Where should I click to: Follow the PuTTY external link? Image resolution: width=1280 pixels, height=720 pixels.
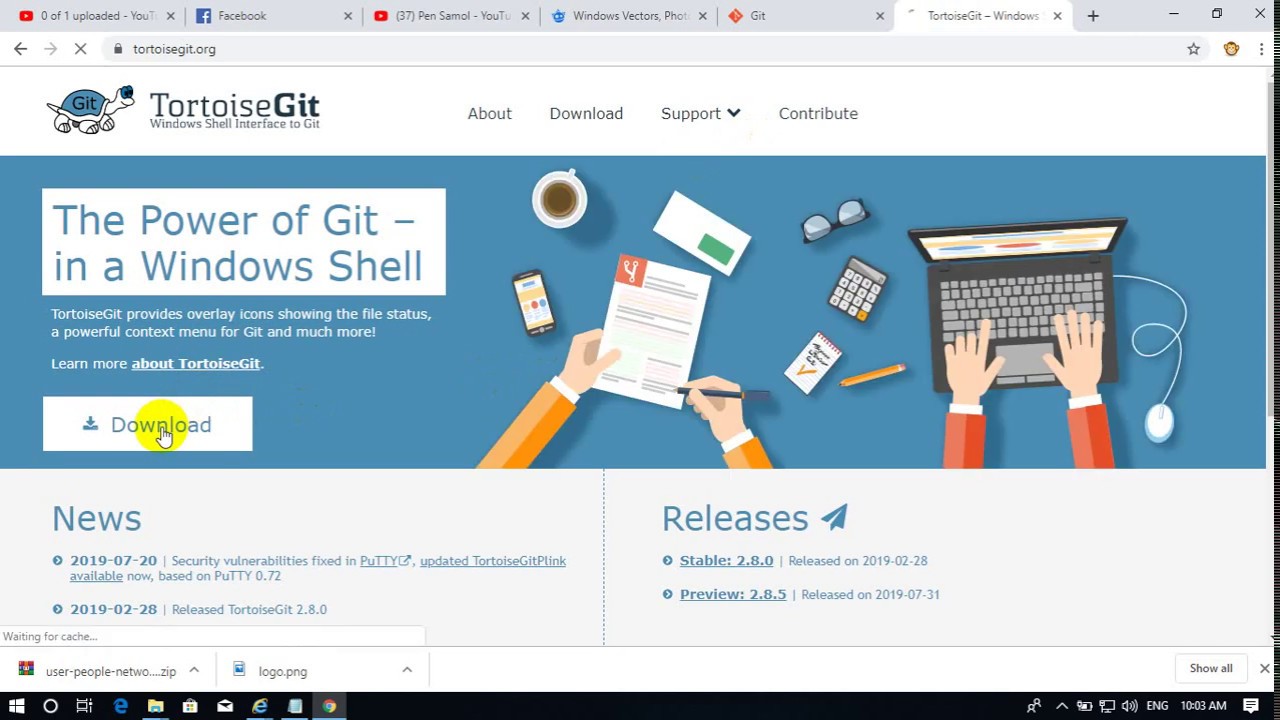coord(385,561)
